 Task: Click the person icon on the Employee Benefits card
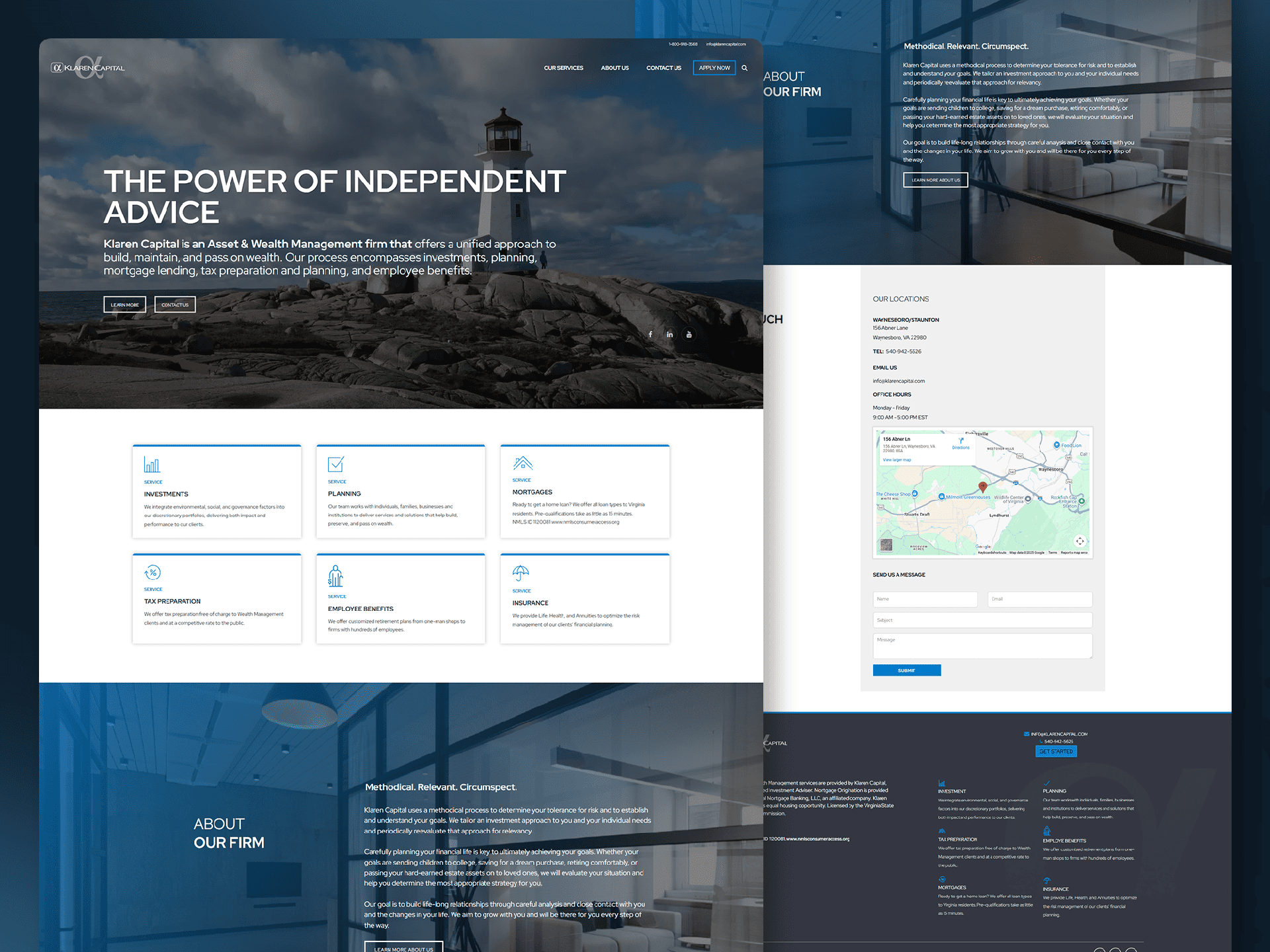click(335, 576)
